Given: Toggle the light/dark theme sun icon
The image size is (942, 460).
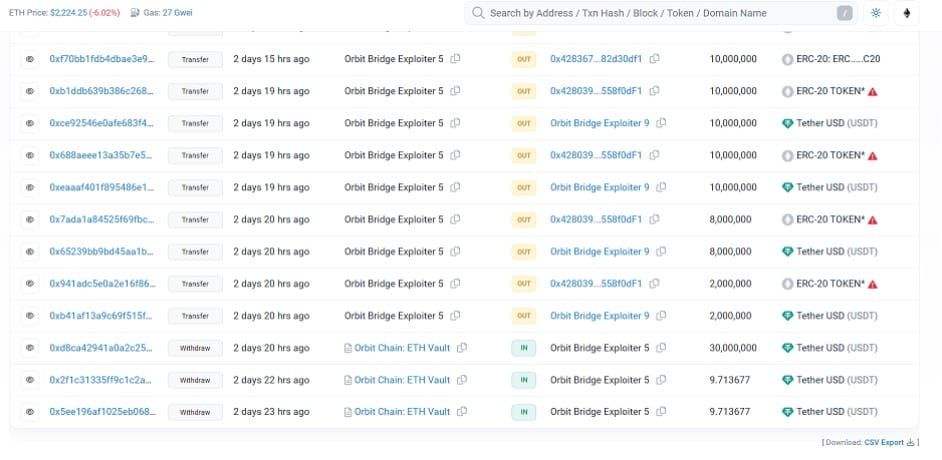Looking at the screenshot, I should (x=875, y=13).
